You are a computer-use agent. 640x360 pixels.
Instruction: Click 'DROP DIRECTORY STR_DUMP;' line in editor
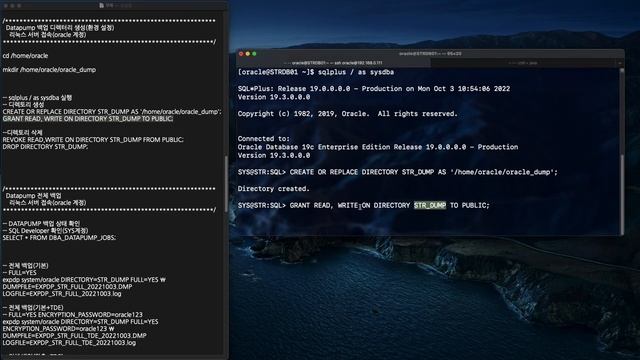point(45,147)
